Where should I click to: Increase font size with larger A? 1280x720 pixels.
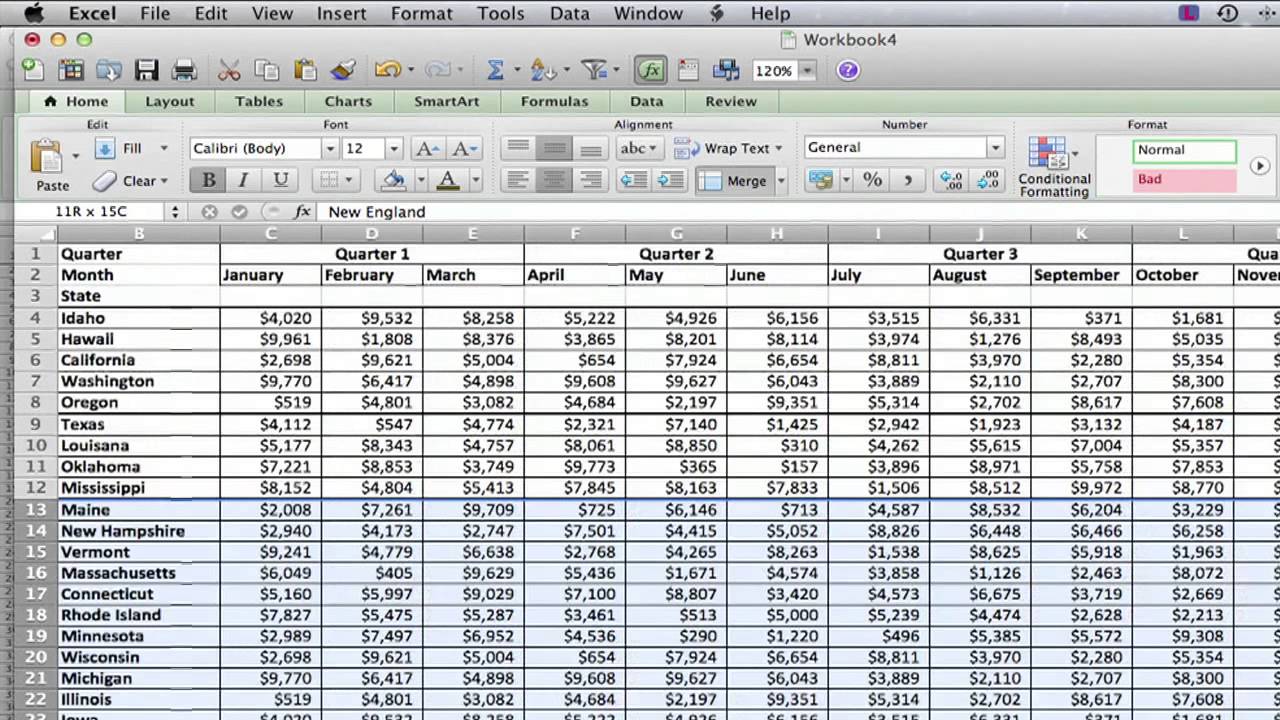pyautogui.click(x=427, y=148)
